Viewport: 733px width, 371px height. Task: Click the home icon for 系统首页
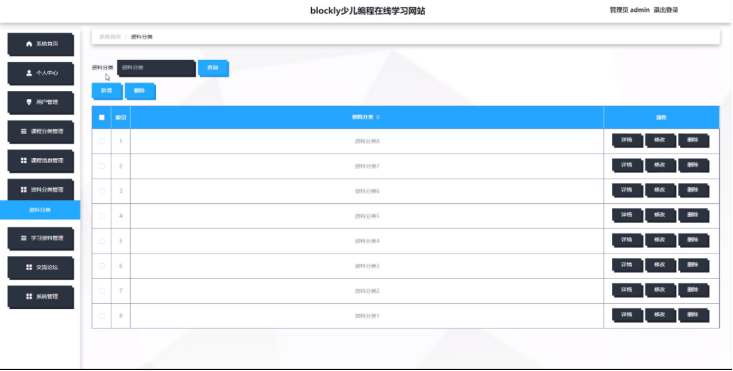pyautogui.click(x=29, y=44)
